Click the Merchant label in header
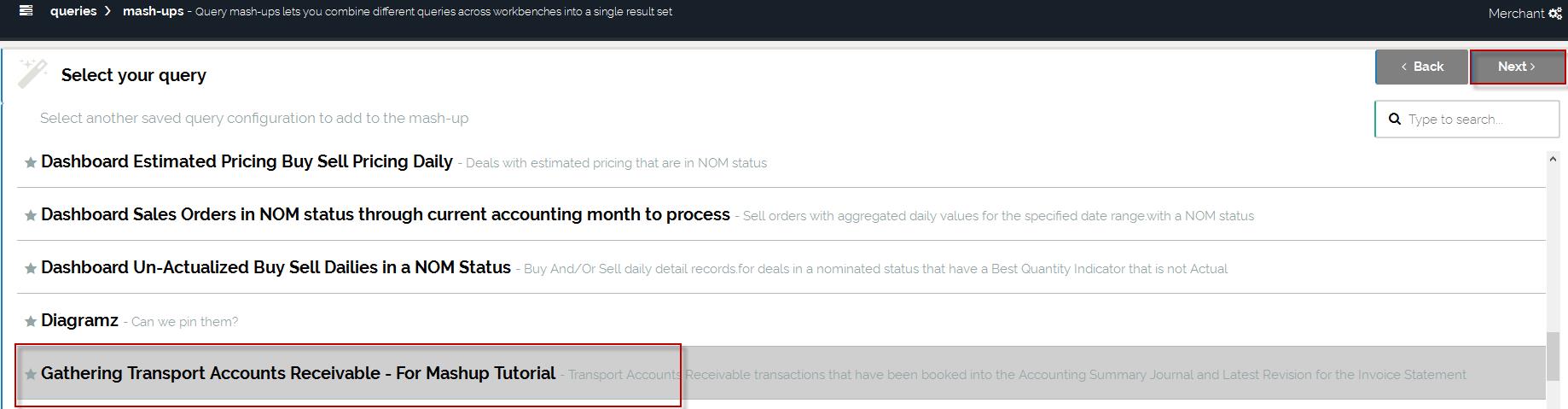Viewport: 1568px width, 409px height. pyautogui.click(x=1516, y=14)
